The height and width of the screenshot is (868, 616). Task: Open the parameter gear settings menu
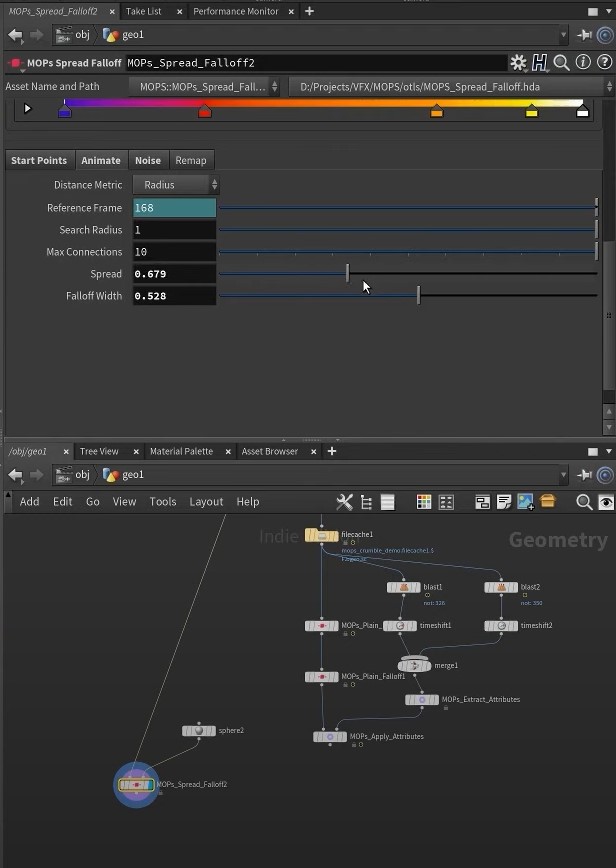pos(518,63)
